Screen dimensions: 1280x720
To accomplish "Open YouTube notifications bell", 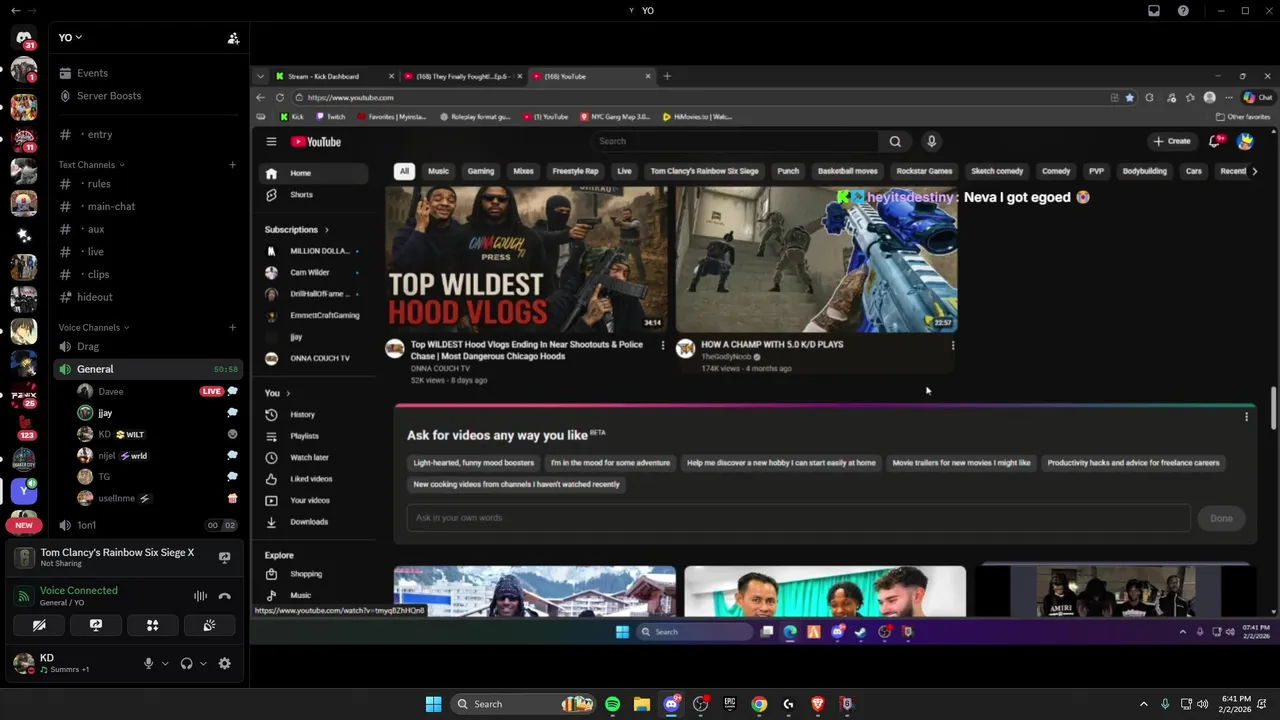I will [1215, 141].
